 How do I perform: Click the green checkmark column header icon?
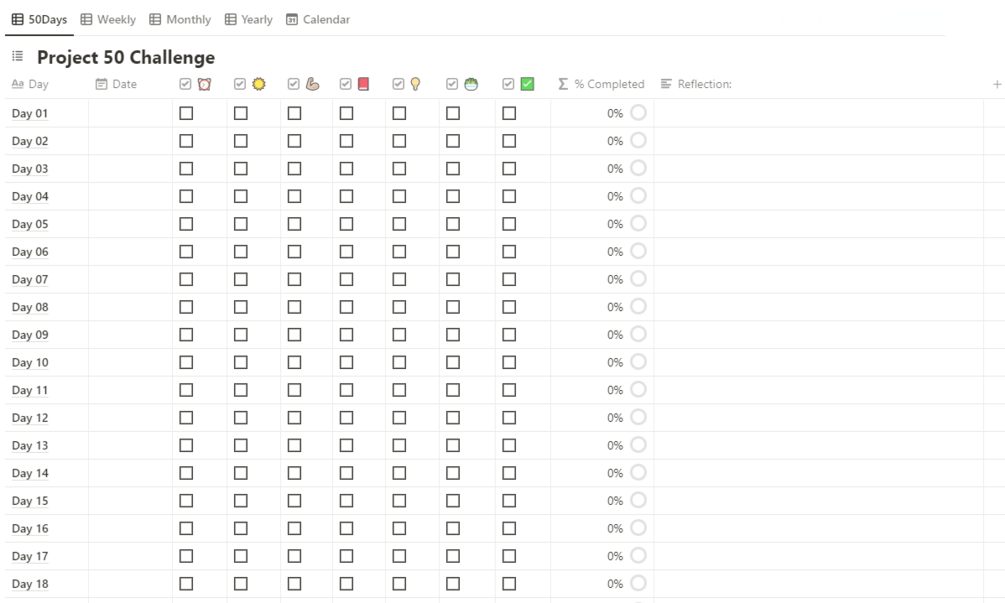527,84
